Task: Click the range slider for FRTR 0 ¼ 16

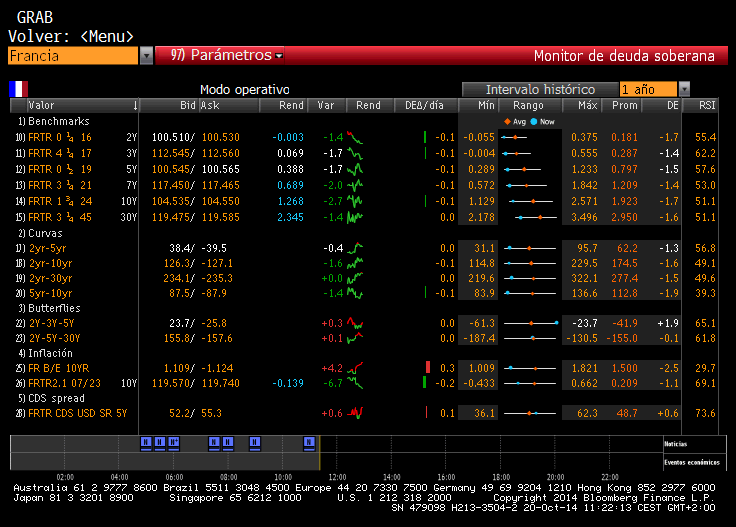Action: (x=514, y=137)
